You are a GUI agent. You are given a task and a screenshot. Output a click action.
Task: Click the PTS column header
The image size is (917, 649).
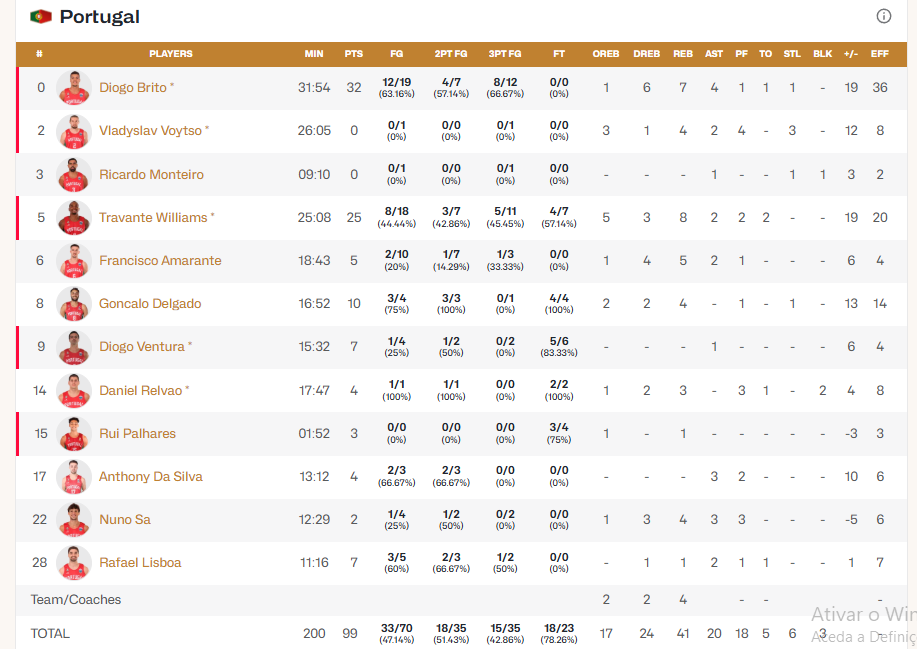tap(354, 54)
